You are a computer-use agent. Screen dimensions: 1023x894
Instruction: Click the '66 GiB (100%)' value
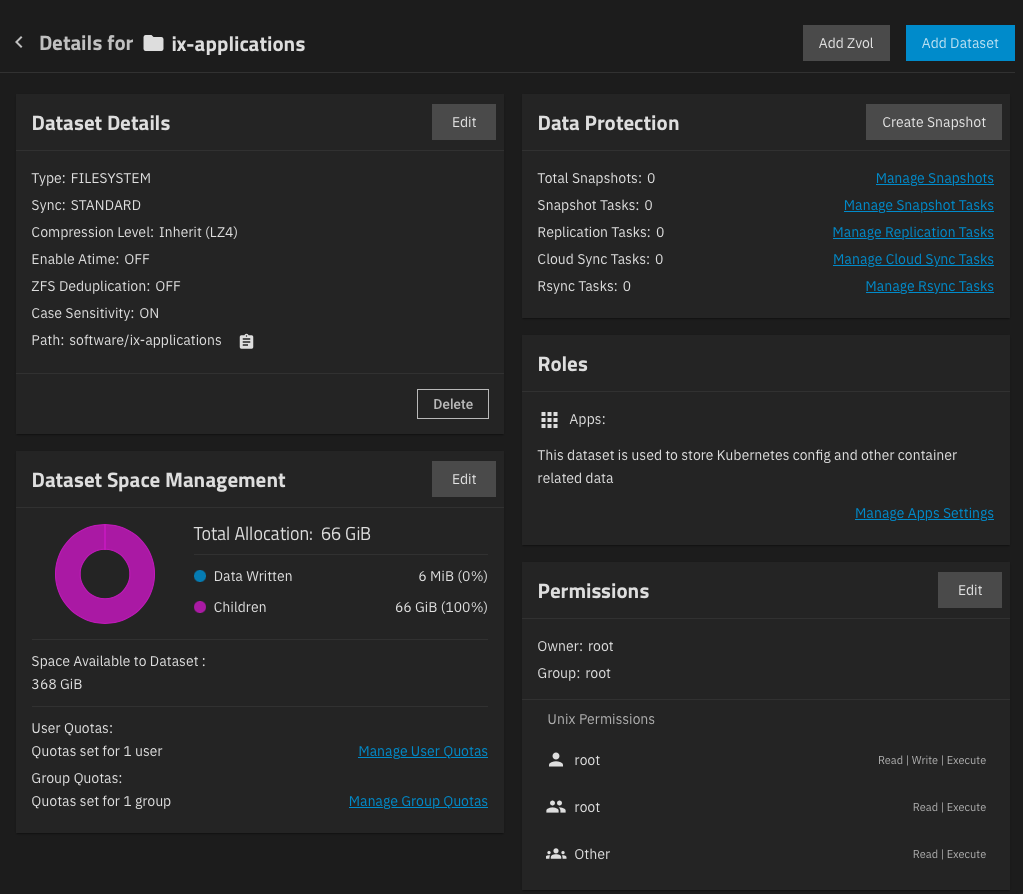pyautogui.click(x=441, y=607)
